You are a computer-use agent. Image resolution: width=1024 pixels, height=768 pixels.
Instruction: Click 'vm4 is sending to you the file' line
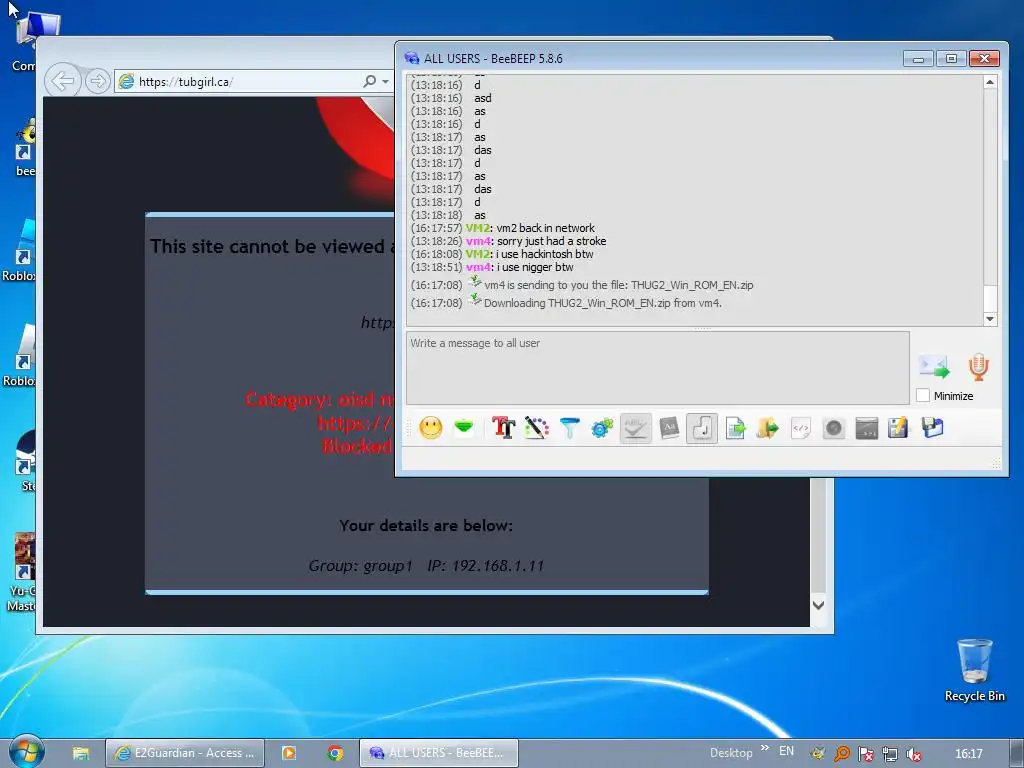click(618, 285)
